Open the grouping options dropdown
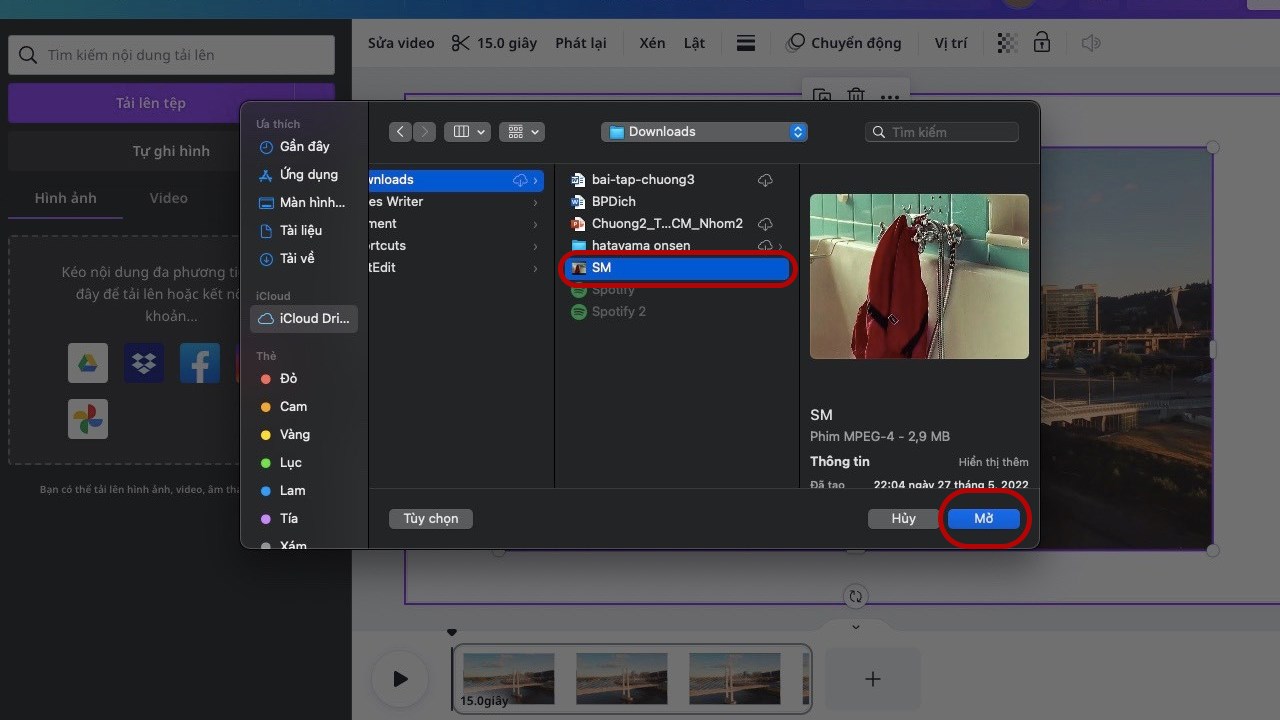The image size is (1280, 720). (521, 132)
